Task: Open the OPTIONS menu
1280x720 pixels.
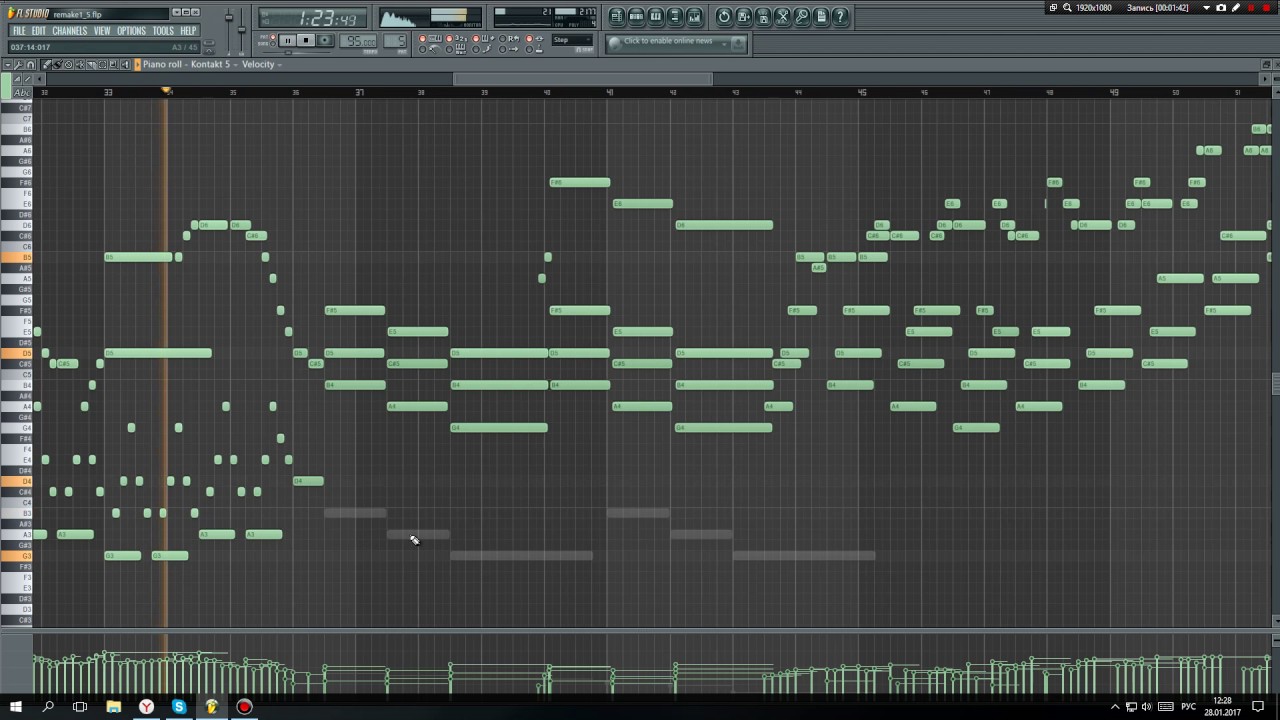Action: [x=132, y=31]
